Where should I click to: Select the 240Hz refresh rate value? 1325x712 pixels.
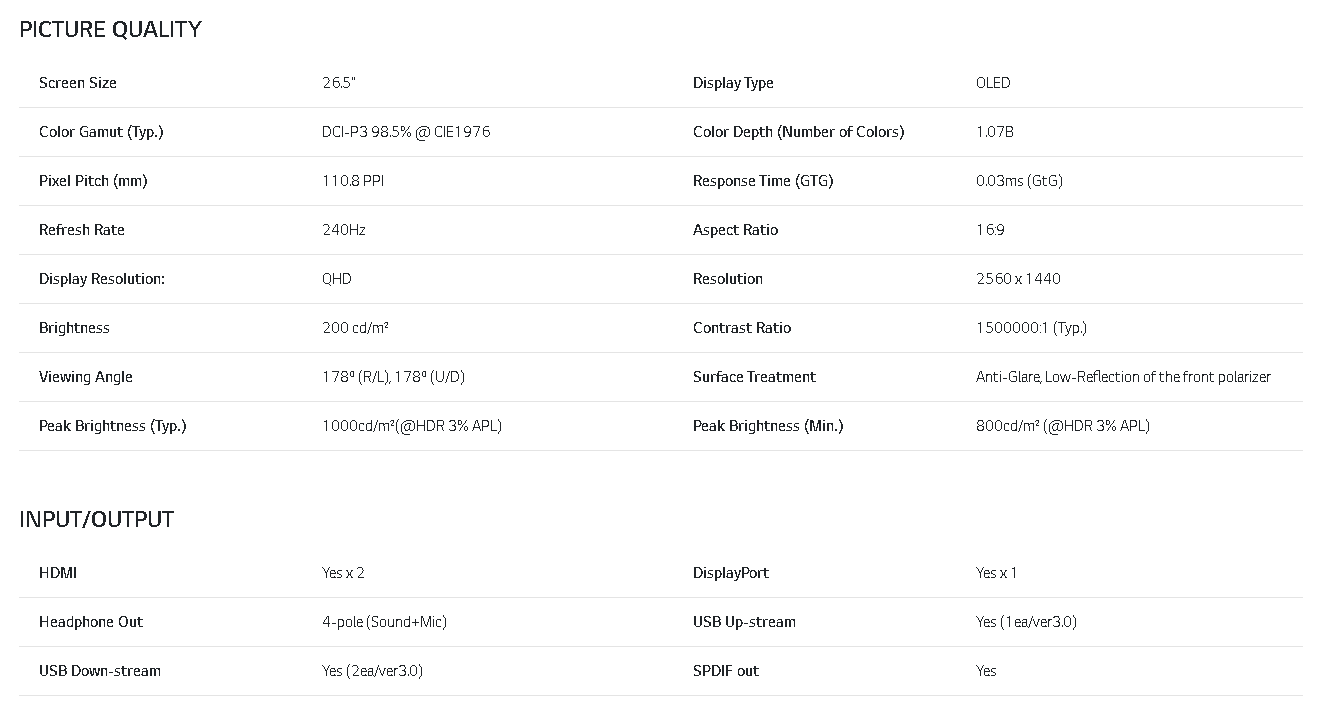click(343, 230)
